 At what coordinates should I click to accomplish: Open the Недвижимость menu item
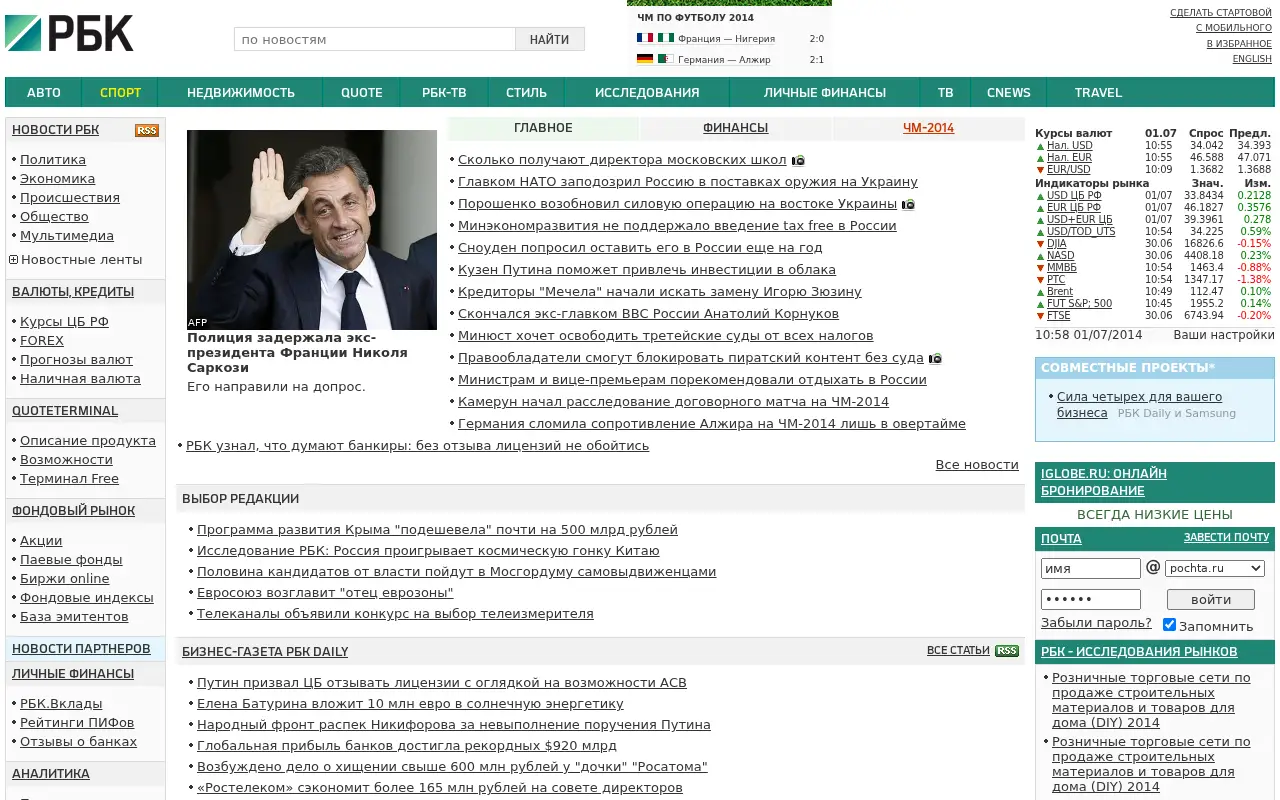241,92
